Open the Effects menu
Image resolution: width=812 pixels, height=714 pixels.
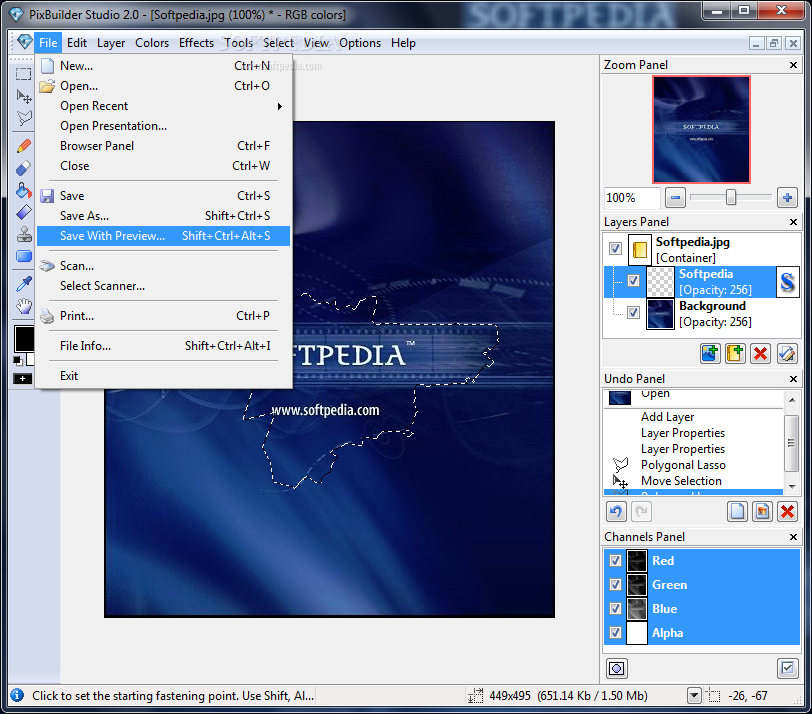point(196,43)
